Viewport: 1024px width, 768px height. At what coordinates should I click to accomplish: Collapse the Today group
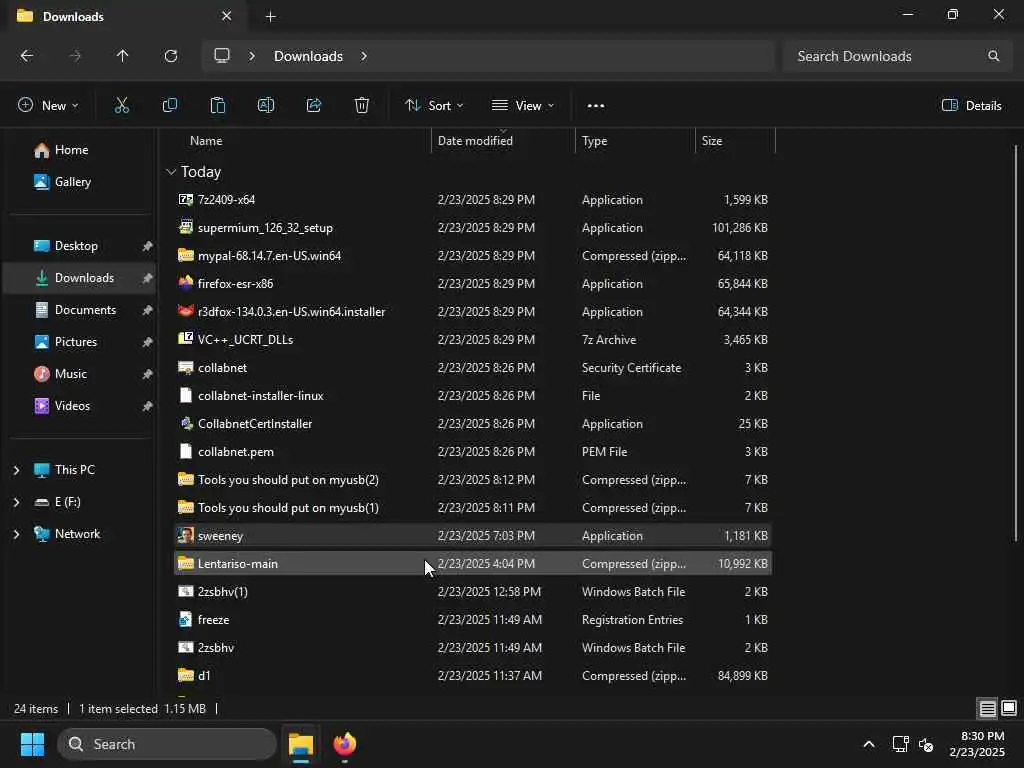tap(170, 172)
